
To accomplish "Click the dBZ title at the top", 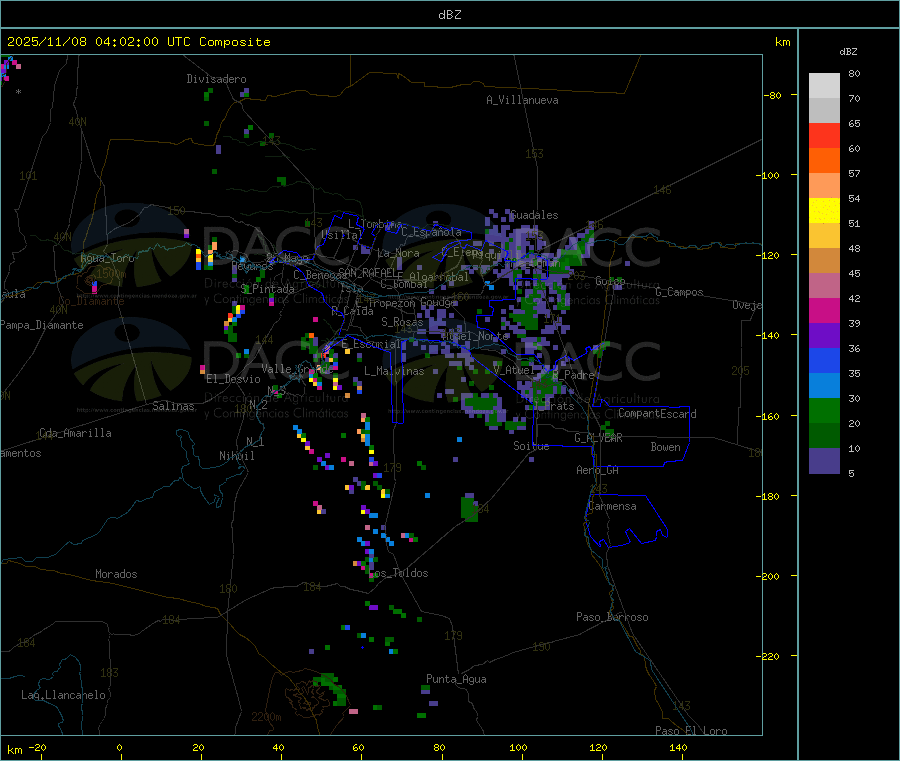I will [449, 15].
